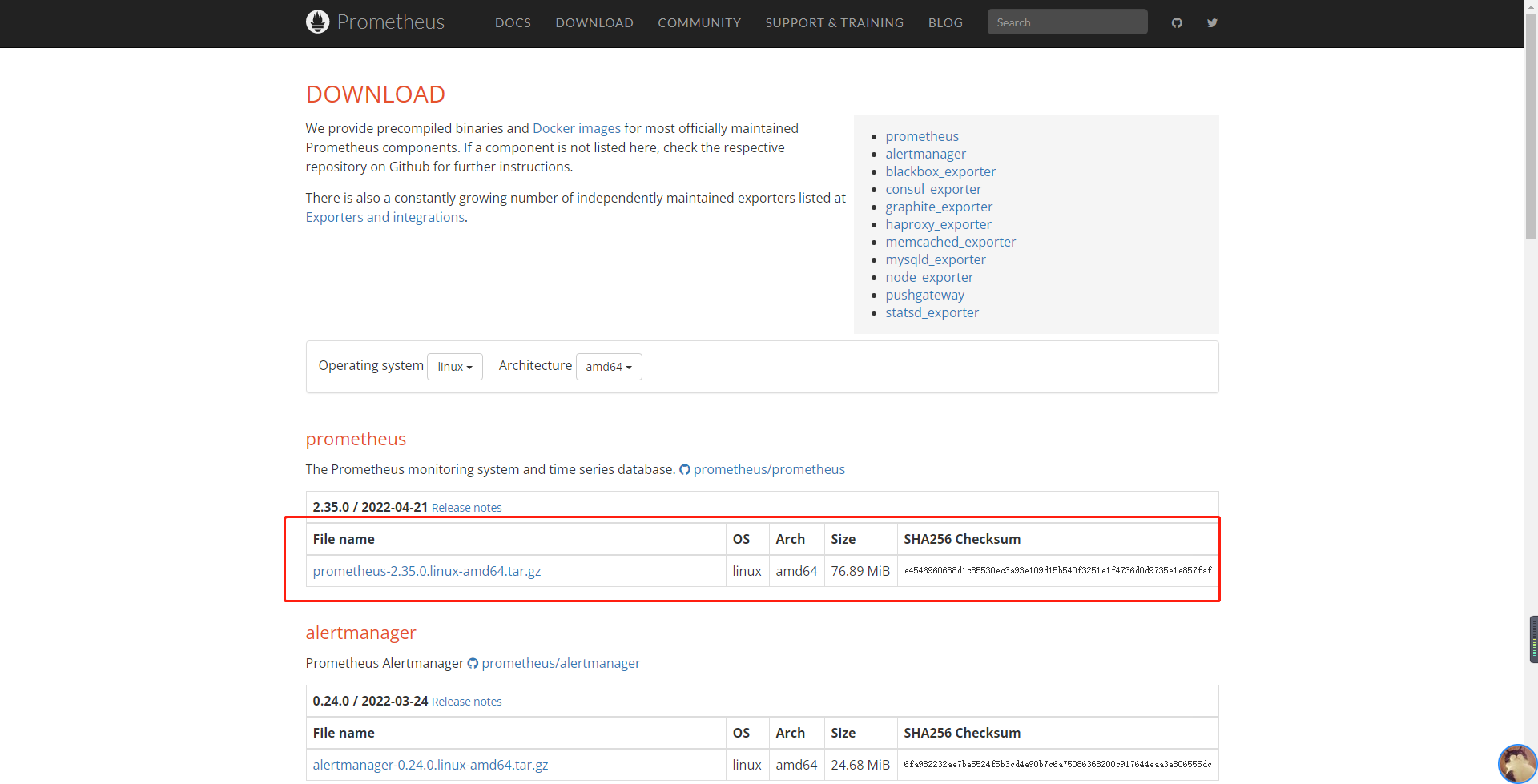Jump to mysqld_exporter in the component list

[x=936, y=259]
